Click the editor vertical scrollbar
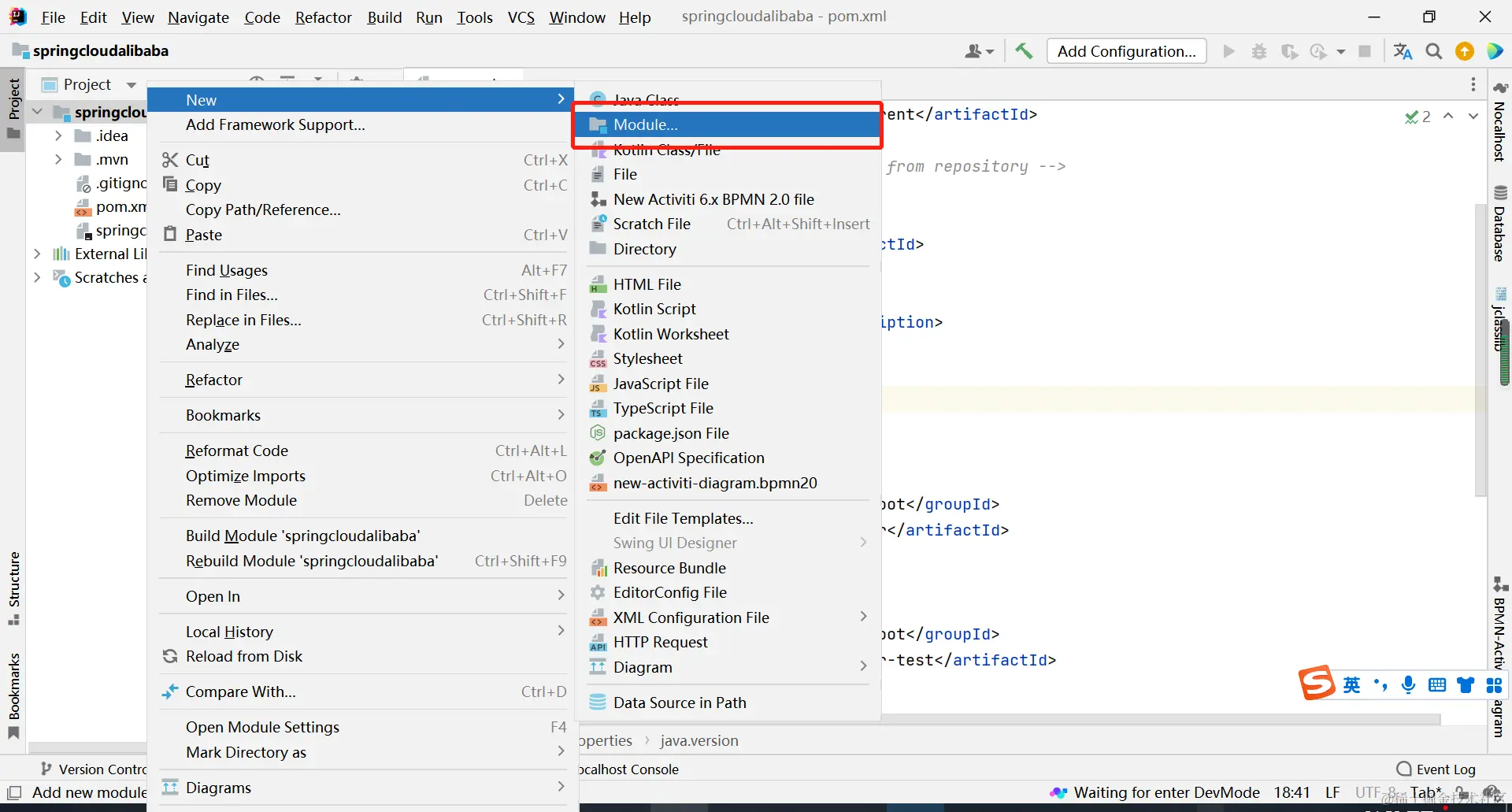This screenshot has height=812, width=1512. tap(1480, 350)
